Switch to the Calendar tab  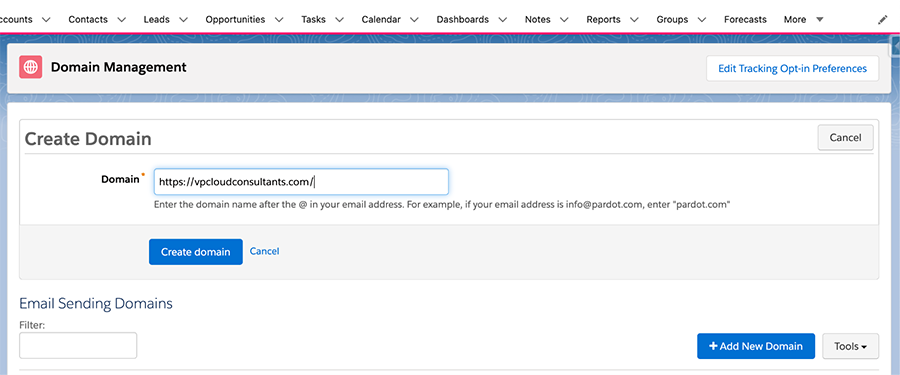tap(381, 20)
